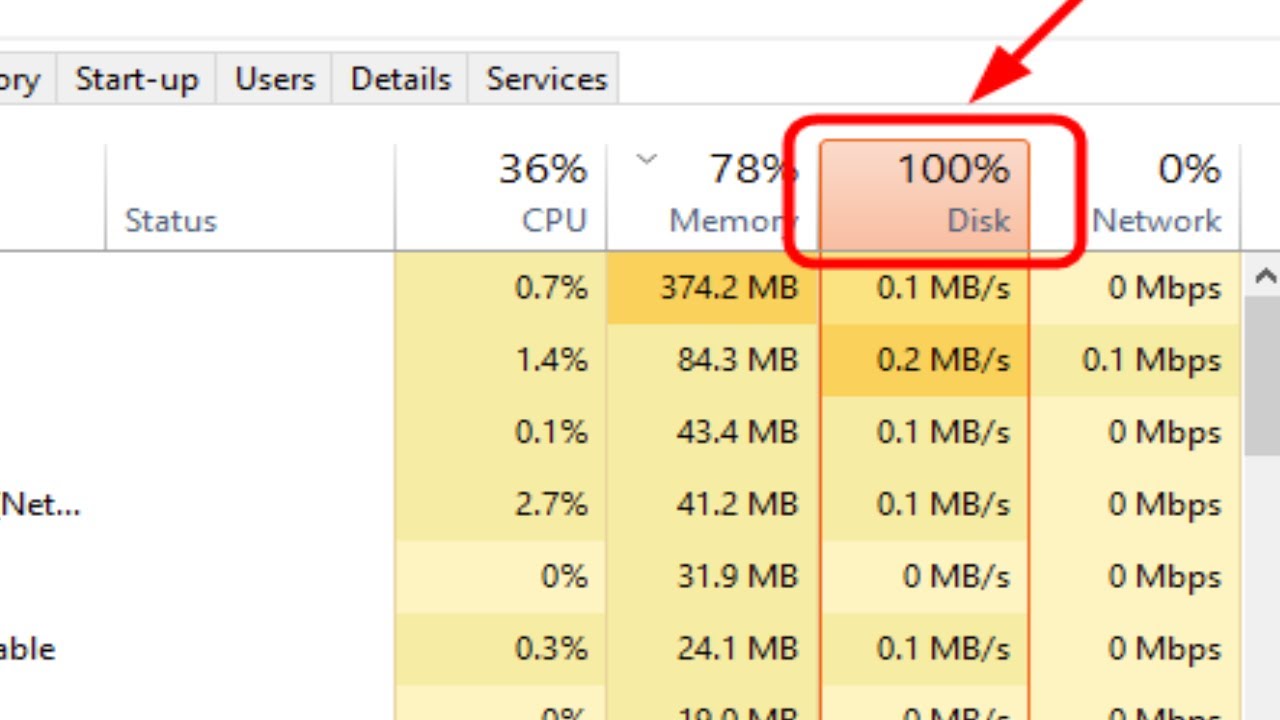Sort by the 100% Disk column header
This screenshot has height=720, width=1280.
pyautogui.click(x=924, y=195)
